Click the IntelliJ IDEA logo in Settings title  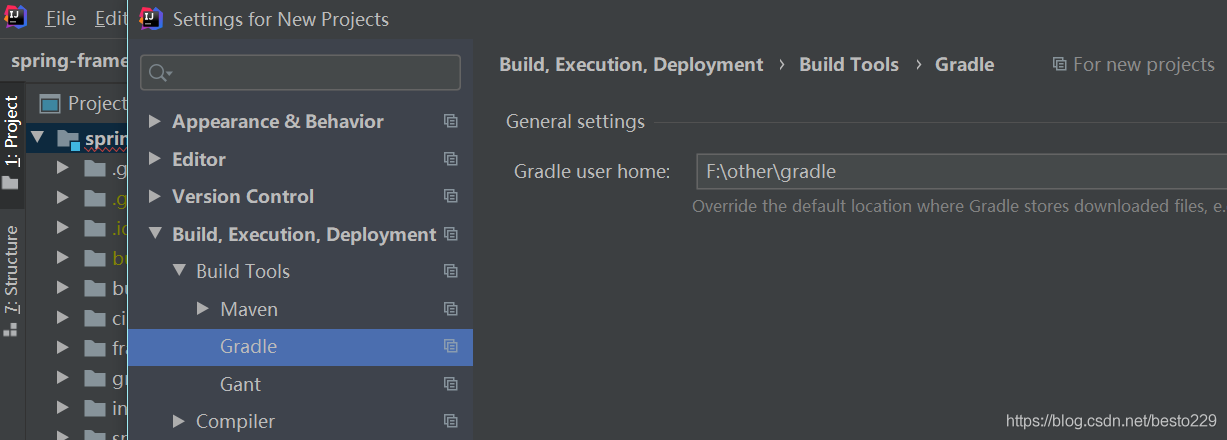pyautogui.click(x=151, y=18)
